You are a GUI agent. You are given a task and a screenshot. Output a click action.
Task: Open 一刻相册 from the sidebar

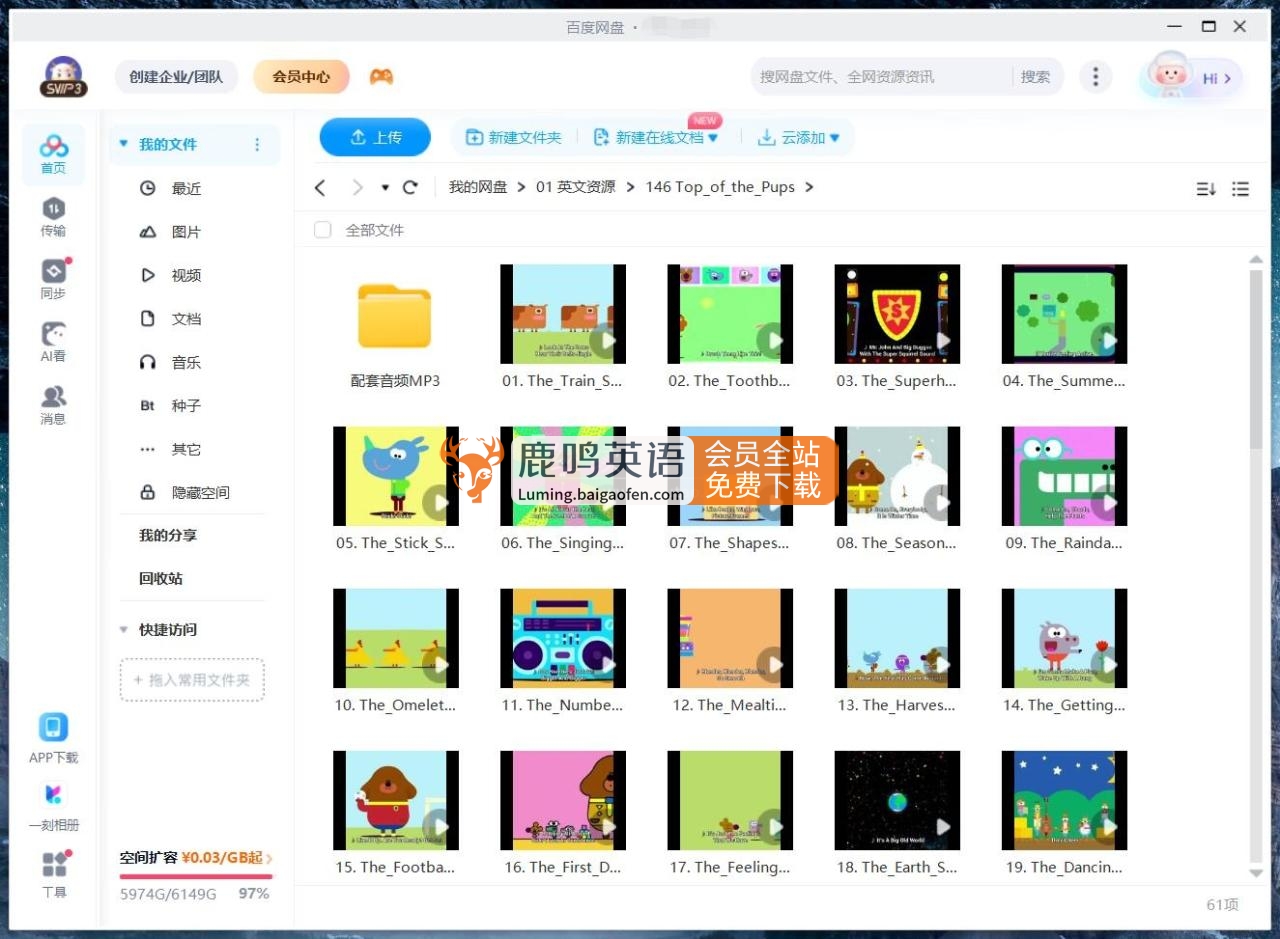[53, 803]
